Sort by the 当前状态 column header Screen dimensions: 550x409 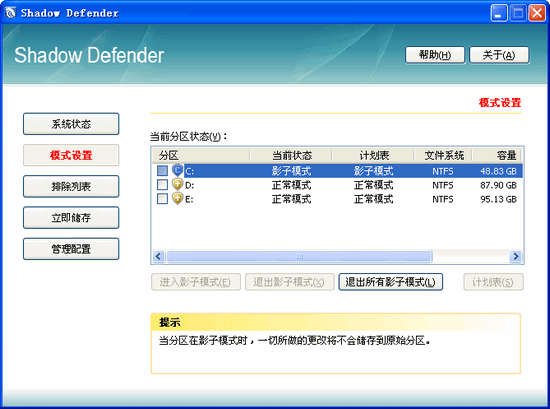(x=291, y=155)
